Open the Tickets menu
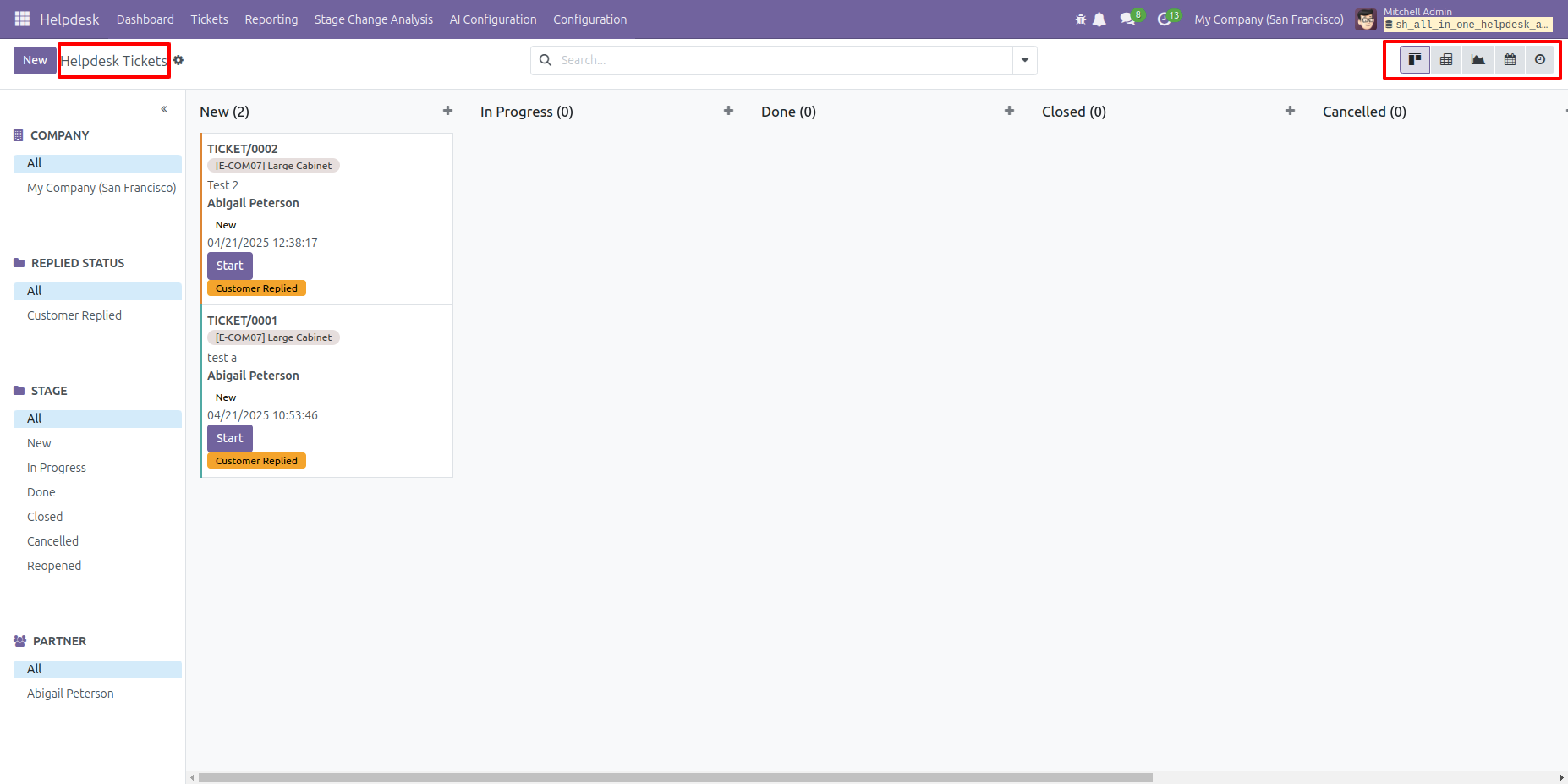Viewport: 1568px width, 784px height. pyautogui.click(x=209, y=19)
